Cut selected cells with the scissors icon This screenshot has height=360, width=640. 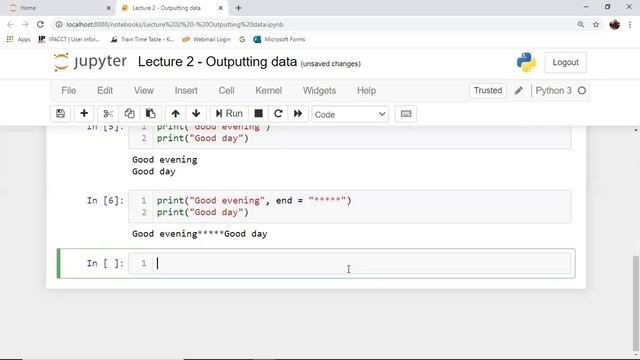[x=108, y=114]
